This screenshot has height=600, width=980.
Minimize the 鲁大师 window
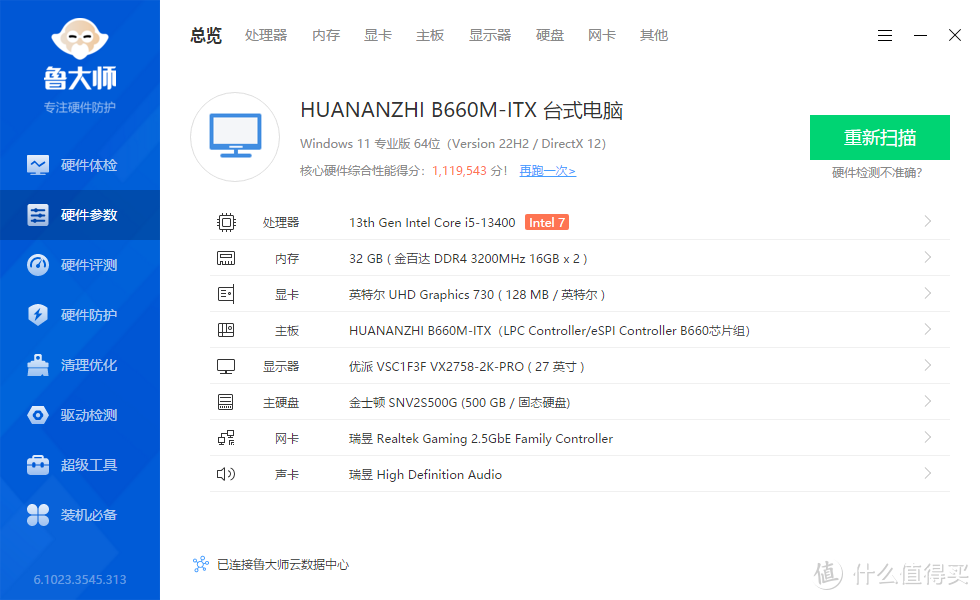click(920, 36)
